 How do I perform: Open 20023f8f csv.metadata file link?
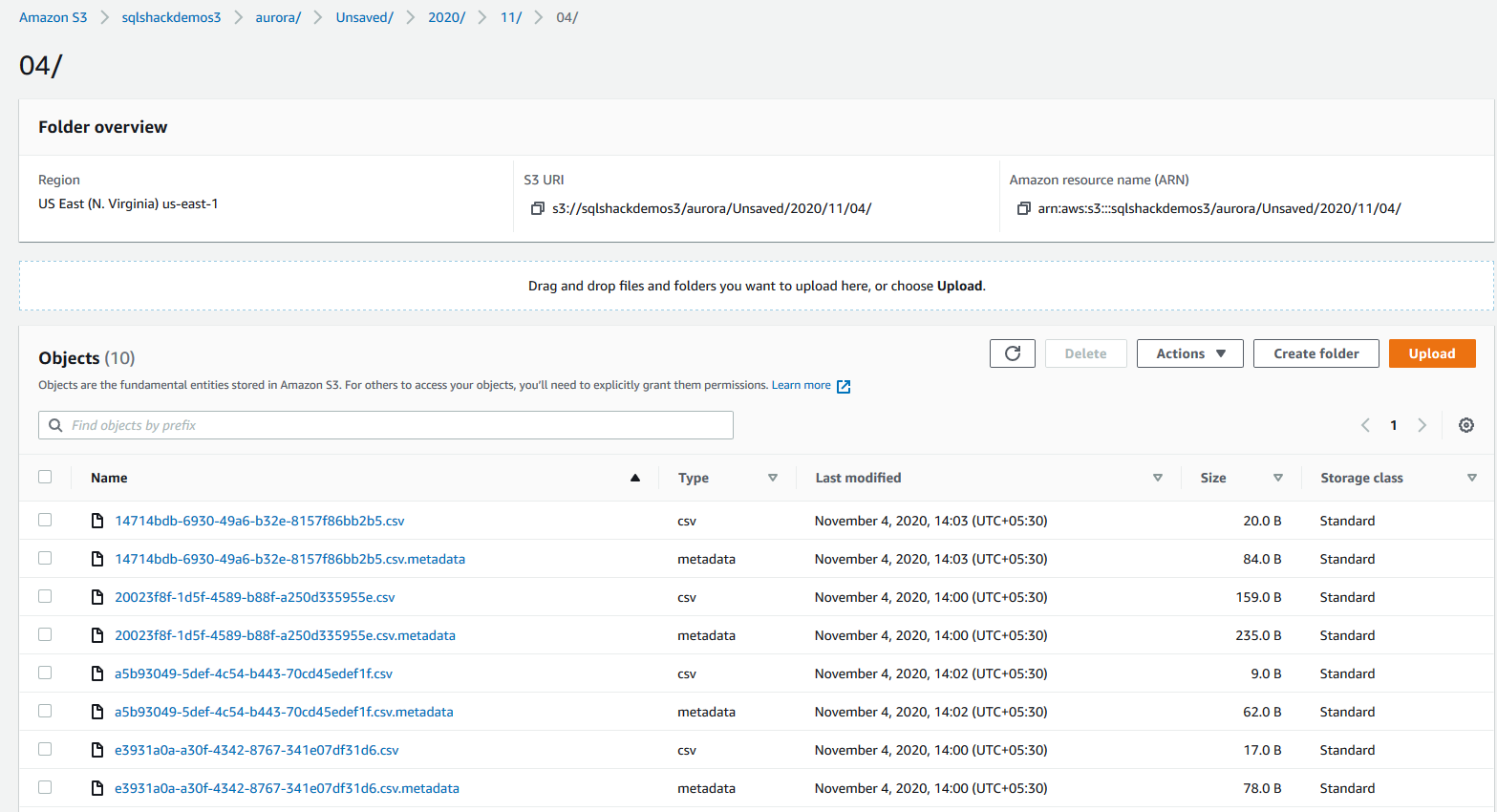285,635
